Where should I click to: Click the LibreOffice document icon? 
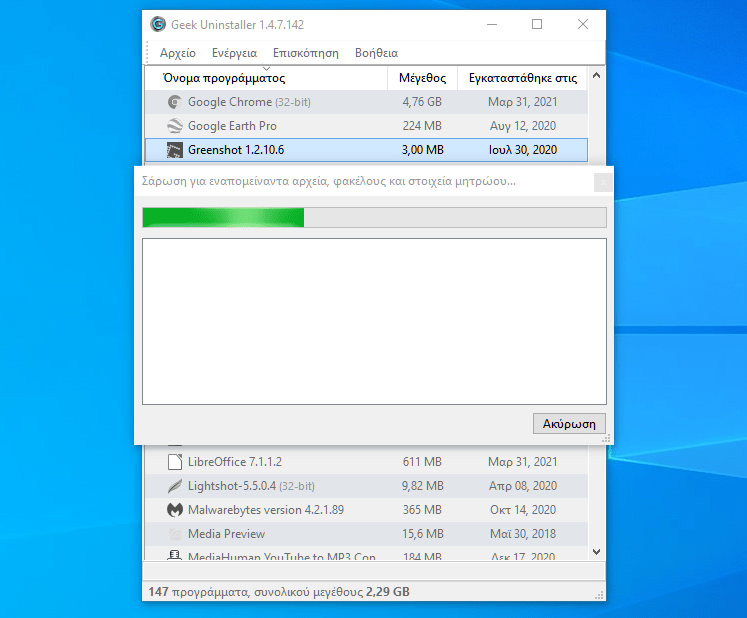(x=174, y=462)
